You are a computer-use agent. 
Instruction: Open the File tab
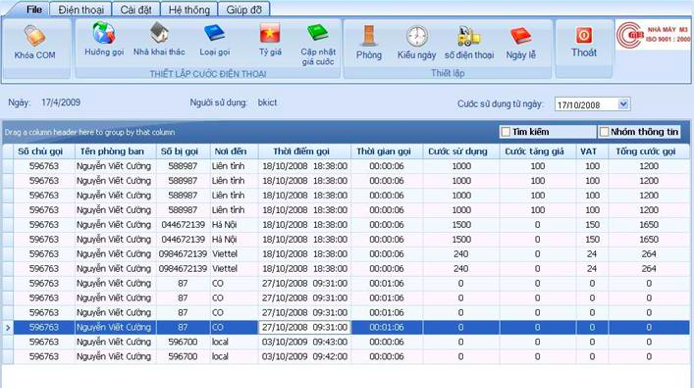tap(34, 9)
